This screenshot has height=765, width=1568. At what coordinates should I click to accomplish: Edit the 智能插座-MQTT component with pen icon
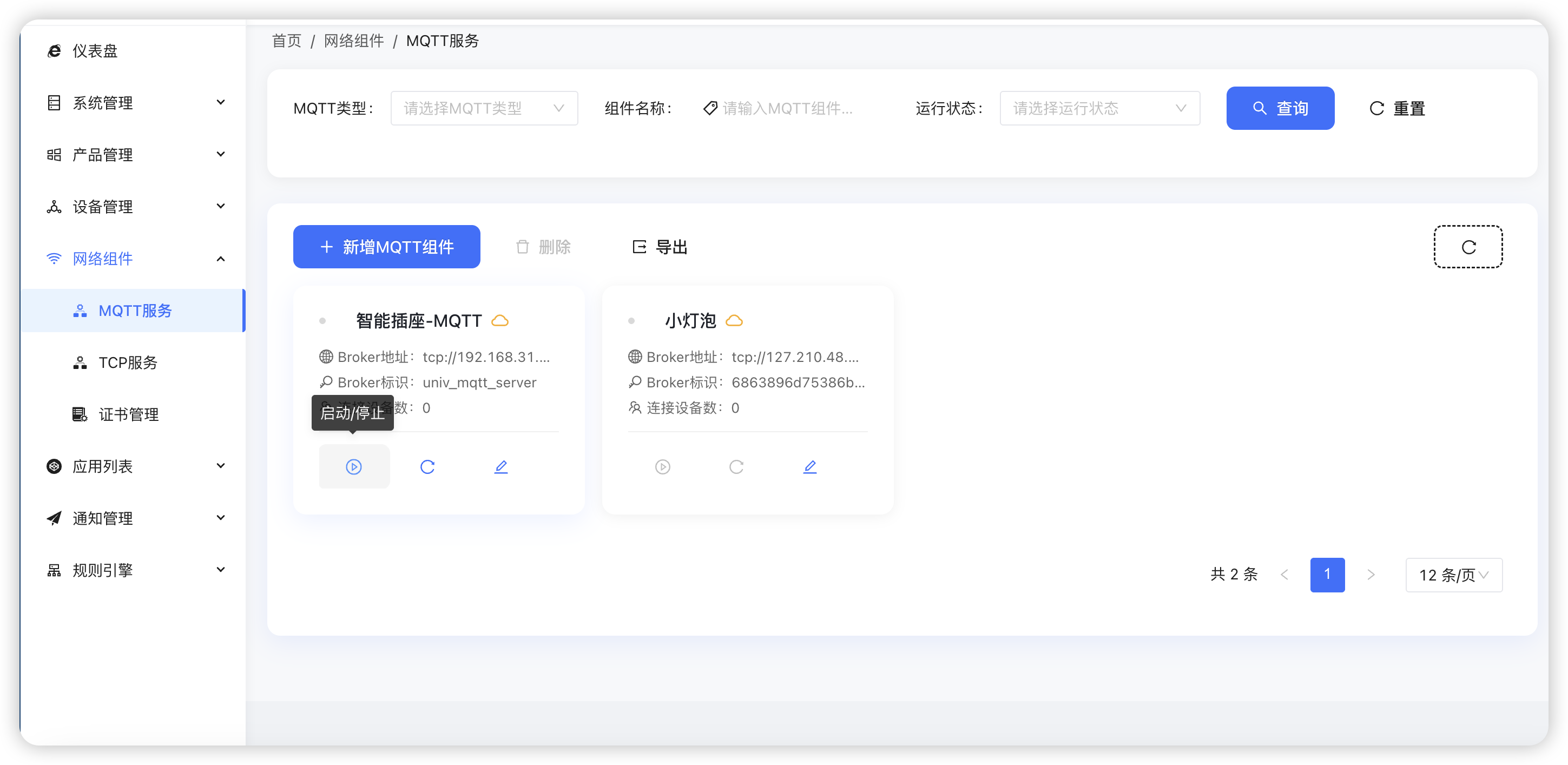pyautogui.click(x=501, y=466)
